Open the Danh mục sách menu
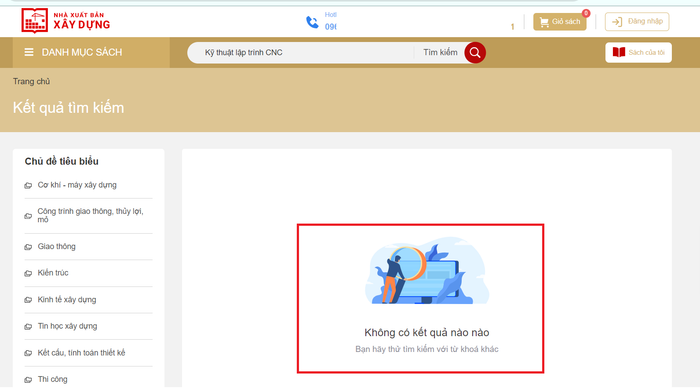This screenshot has width=700, height=390. click(x=91, y=52)
